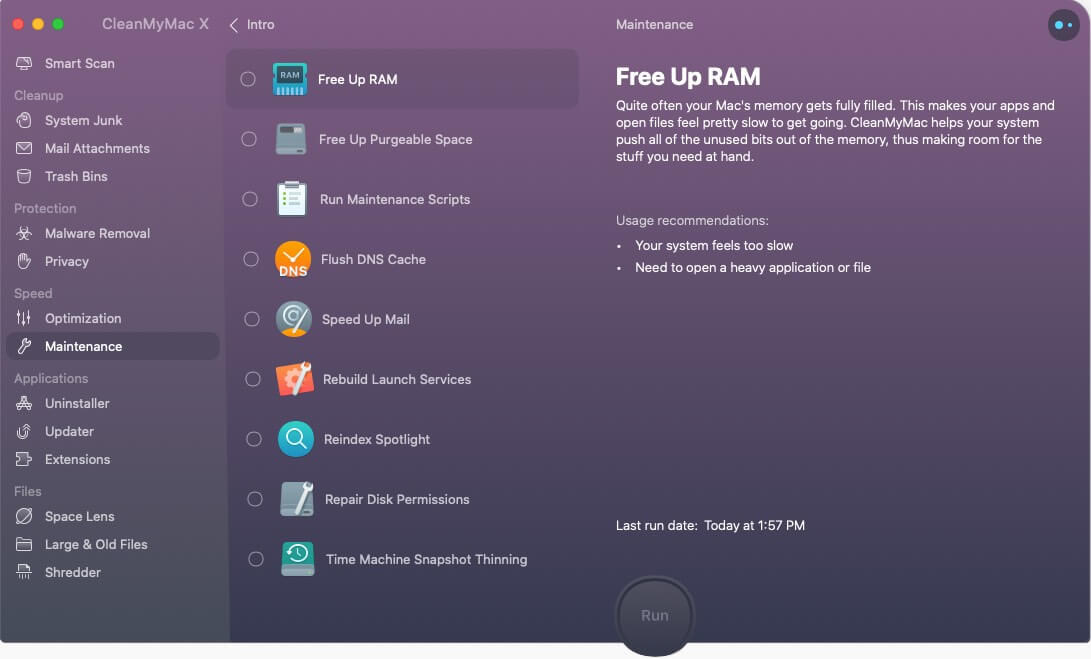Click the Trash Bins bucket icon
This screenshot has width=1091, height=659.
point(24,176)
